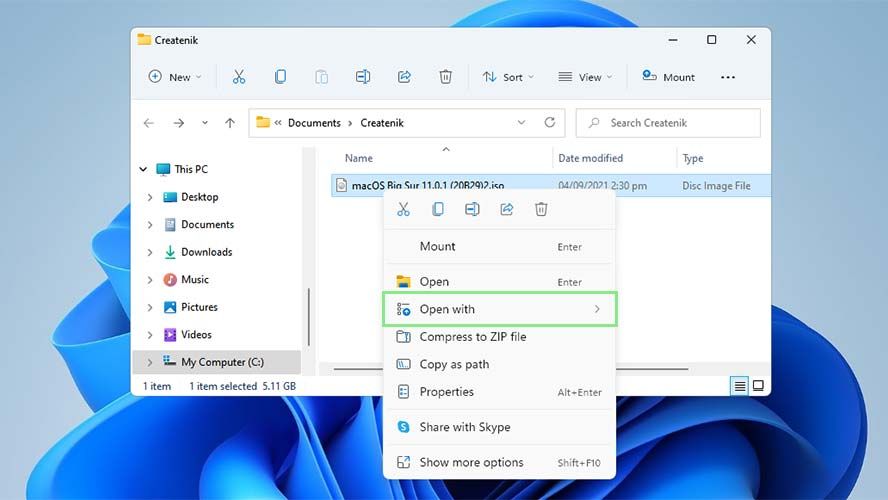Go up one folder level arrow
This screenshot has height=500, width=888.
[229, 123]
